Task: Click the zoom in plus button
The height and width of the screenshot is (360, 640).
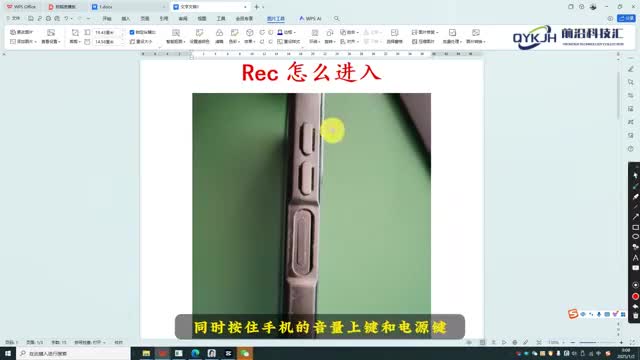Action: coord(621,342)
